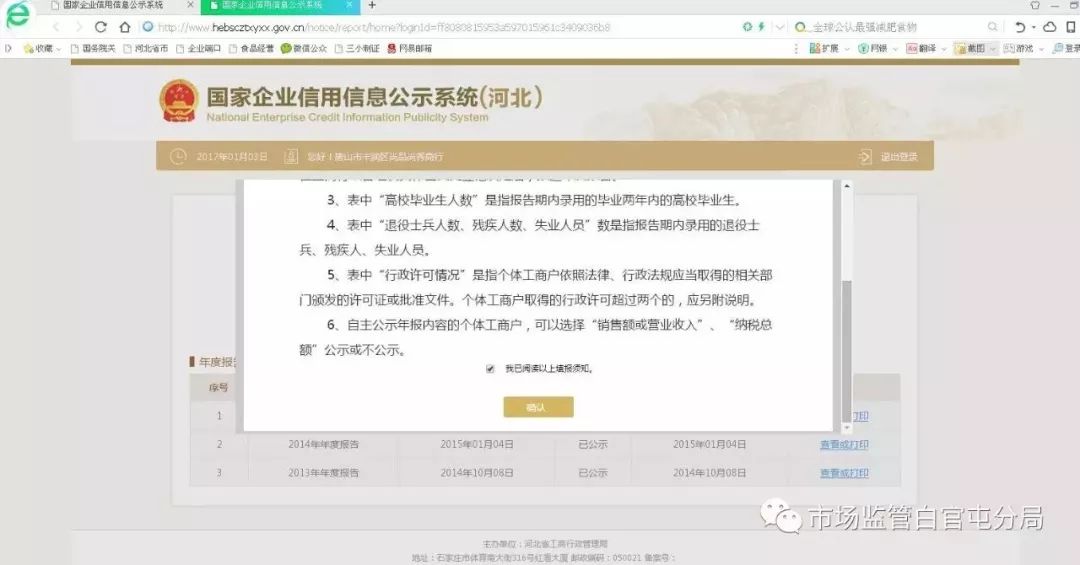Screen dimensions: 1080x565
Task: Open 查看或打印 for the 2014 report
Action: point(844,444)
